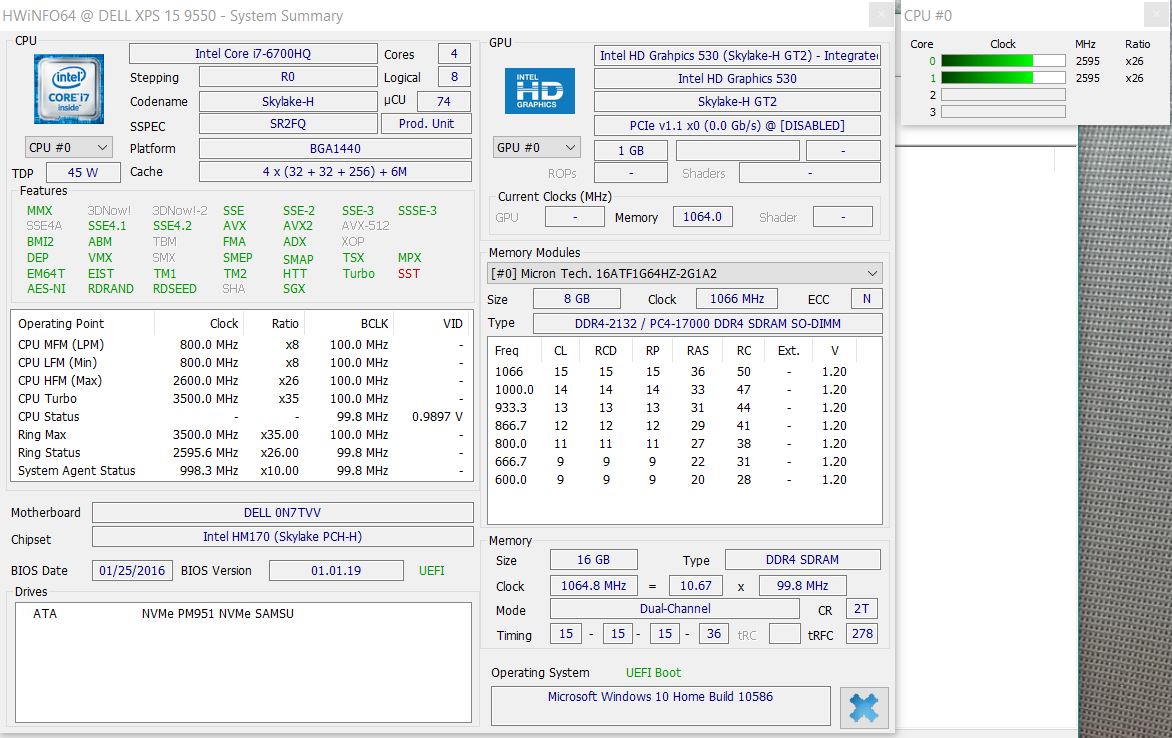The image size is (1172, 738).
Task: Click the DDR4-2132 / PC4-17000 type field
Action: coord(708,323)
